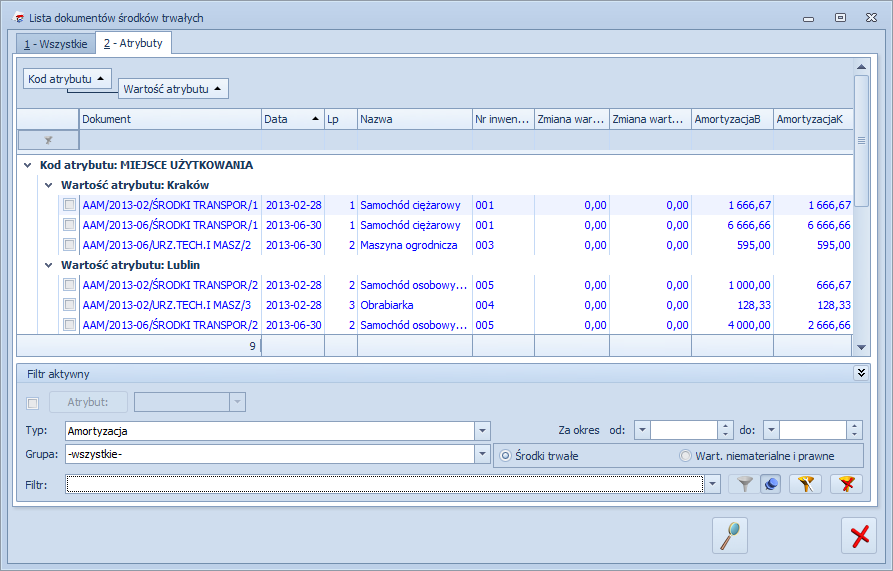Sort by Nr inwen... column header
893x571 pixels.
[x=503, y=119]
